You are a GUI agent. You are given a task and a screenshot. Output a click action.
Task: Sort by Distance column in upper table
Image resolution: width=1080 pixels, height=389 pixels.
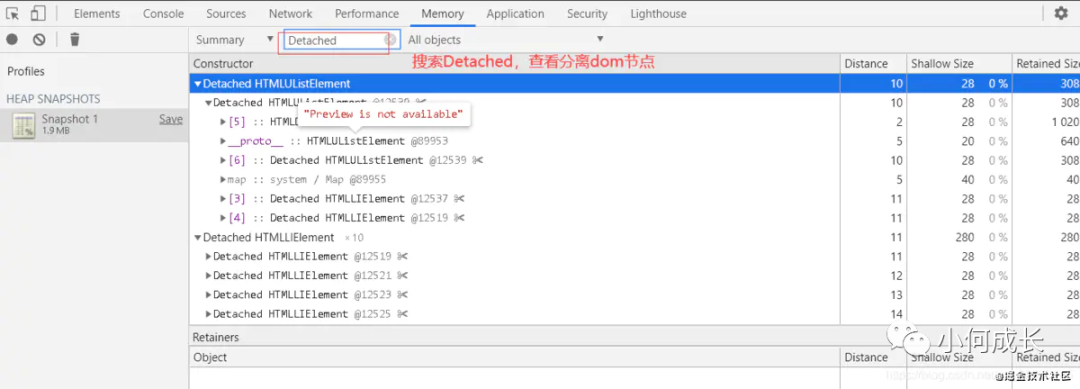(873, 63)
